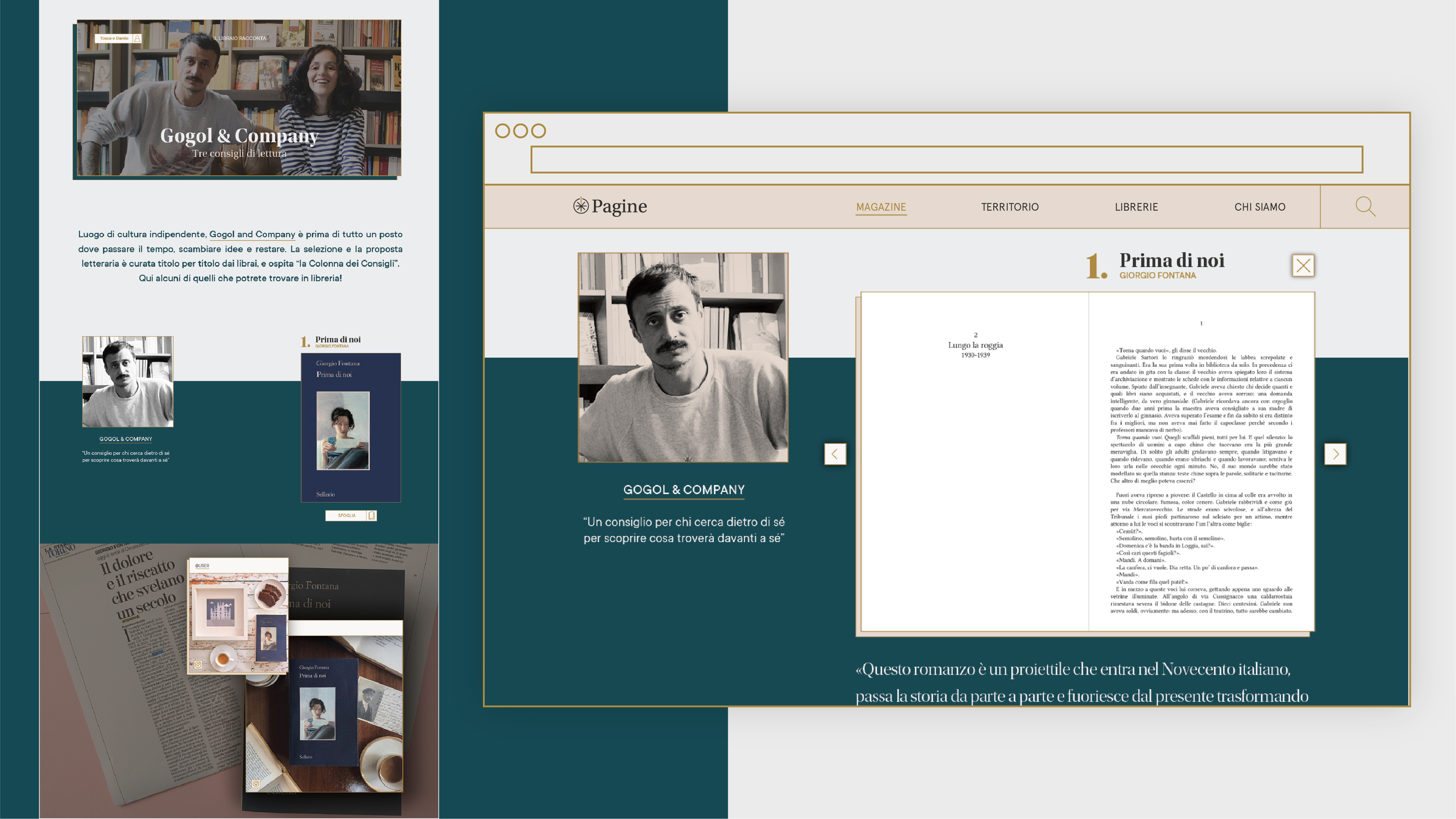Click the 'Lungo la roggia' chapter heading

(975, 345)
